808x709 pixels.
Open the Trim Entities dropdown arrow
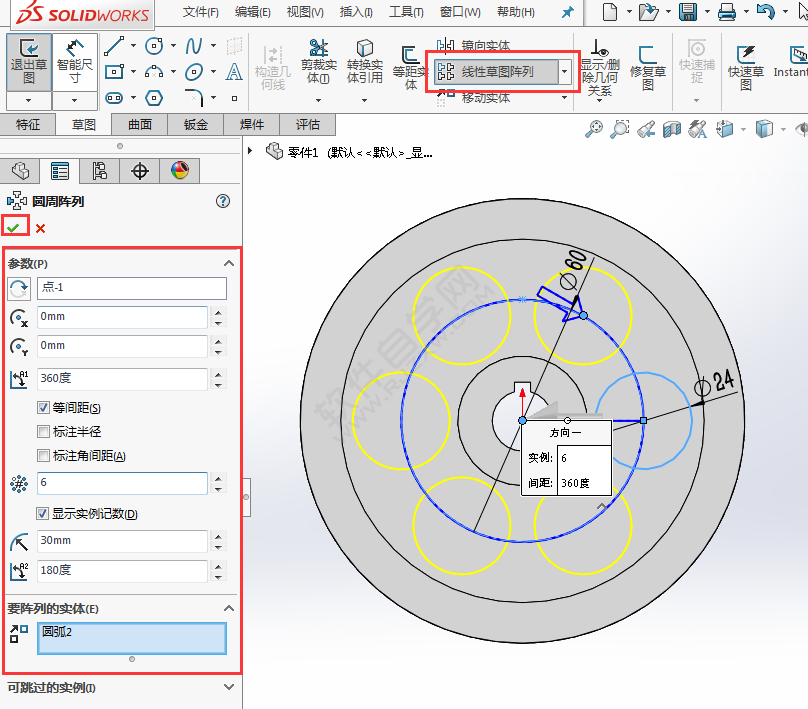point(318,100)
